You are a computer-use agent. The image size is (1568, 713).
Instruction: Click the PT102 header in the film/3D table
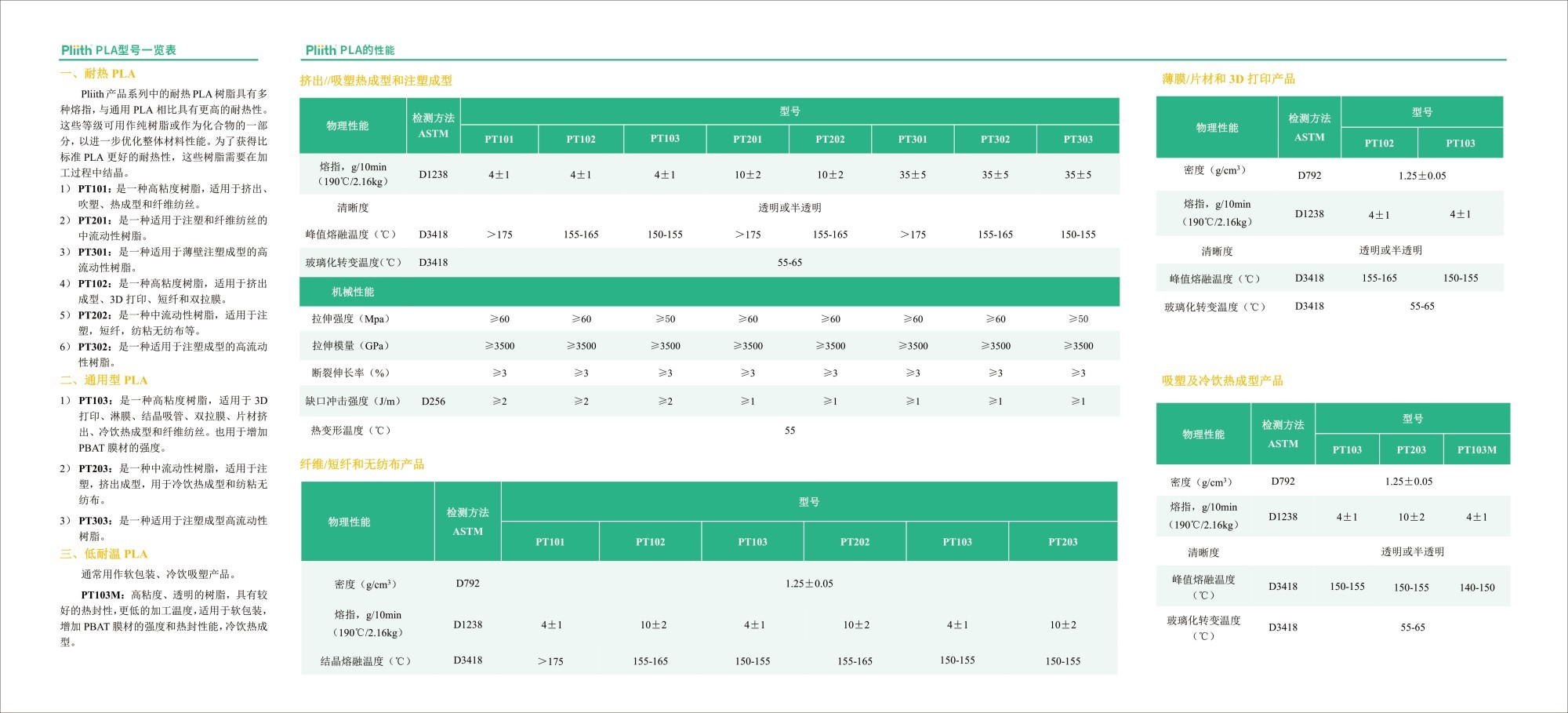coord(1379,144)
